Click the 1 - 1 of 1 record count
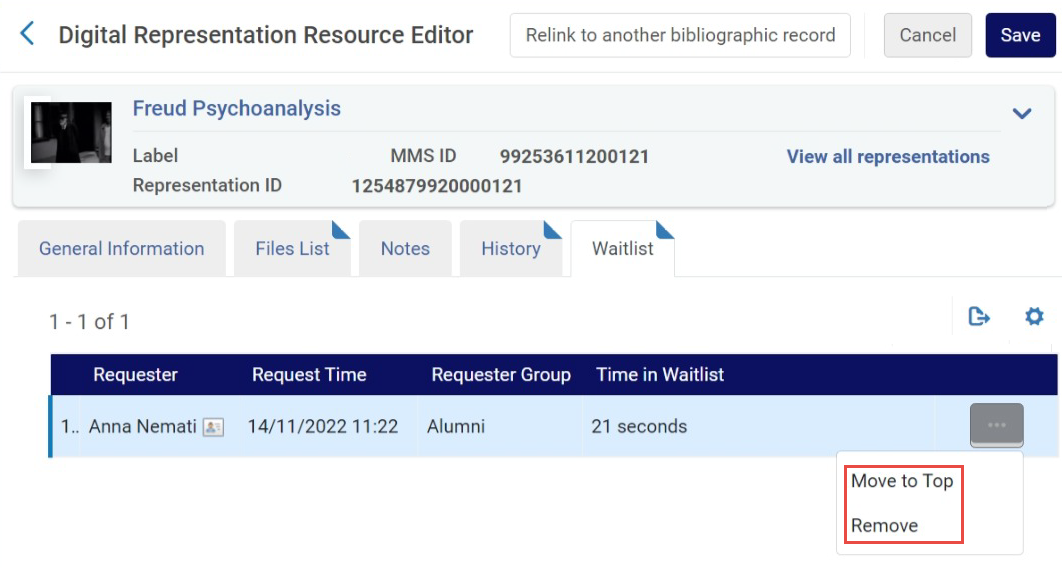 pos(89,322)
